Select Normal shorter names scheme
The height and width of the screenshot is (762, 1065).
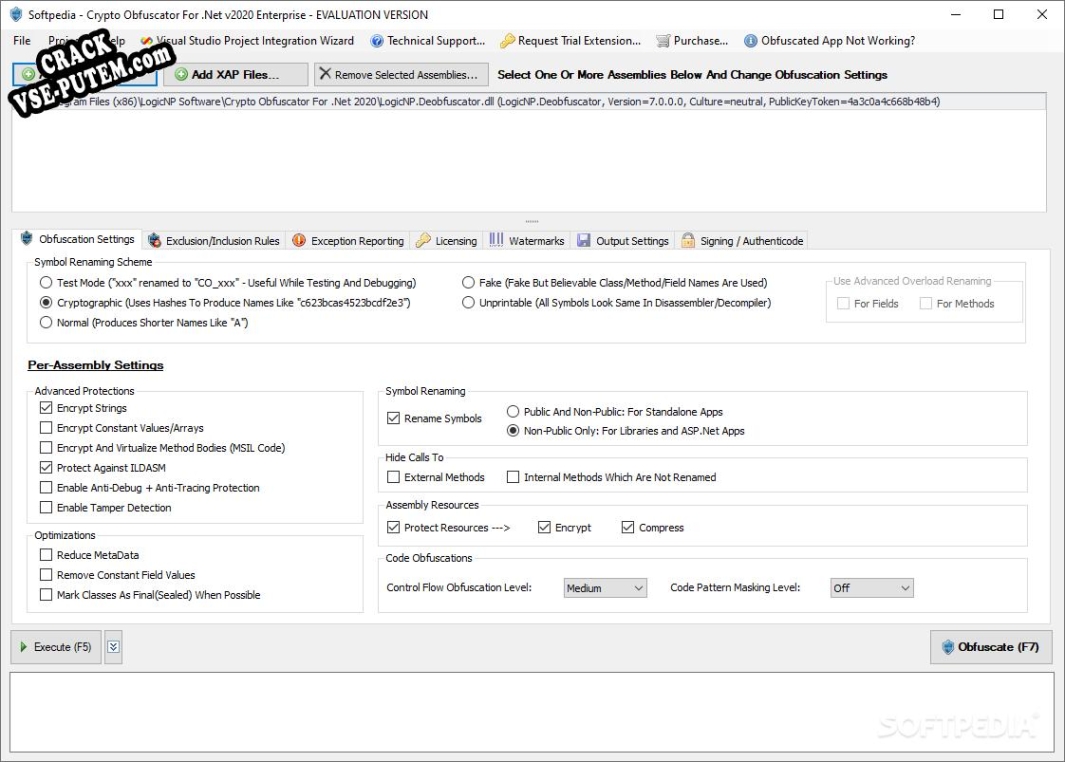click(x=46, y=323)
